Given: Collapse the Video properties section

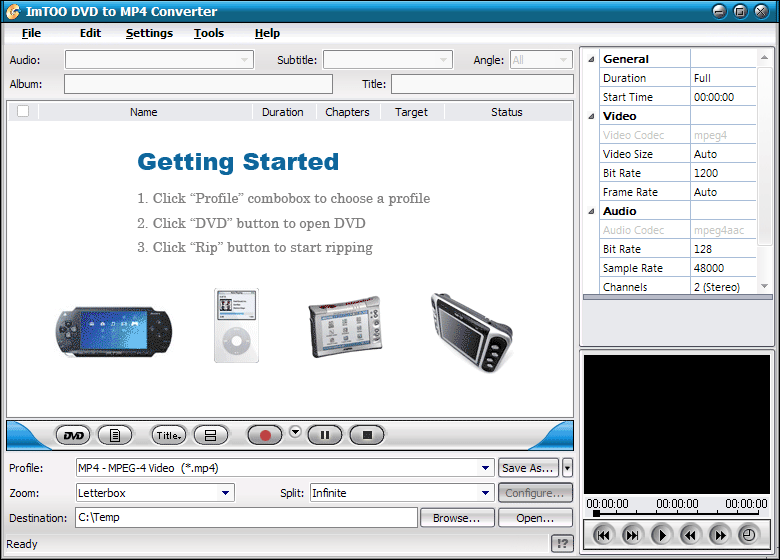Looking at the screenshot, I should tap(591, 116).
